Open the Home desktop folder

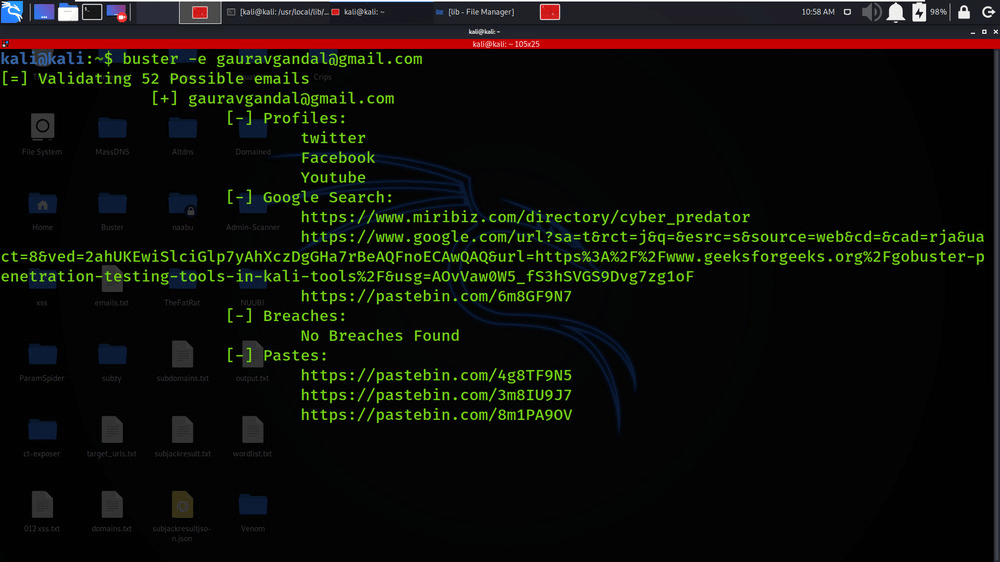[x=42, y=211]
